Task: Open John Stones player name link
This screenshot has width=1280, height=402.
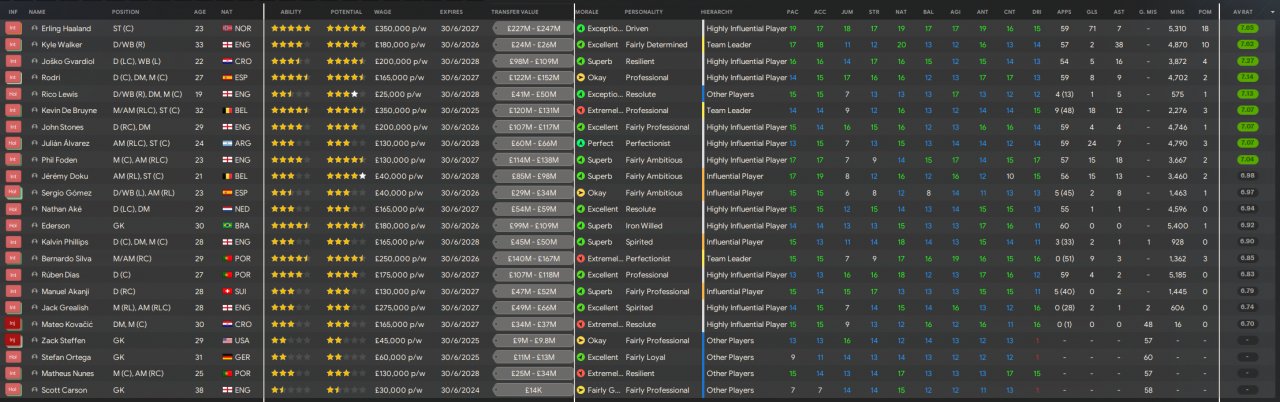Action: 63,127
